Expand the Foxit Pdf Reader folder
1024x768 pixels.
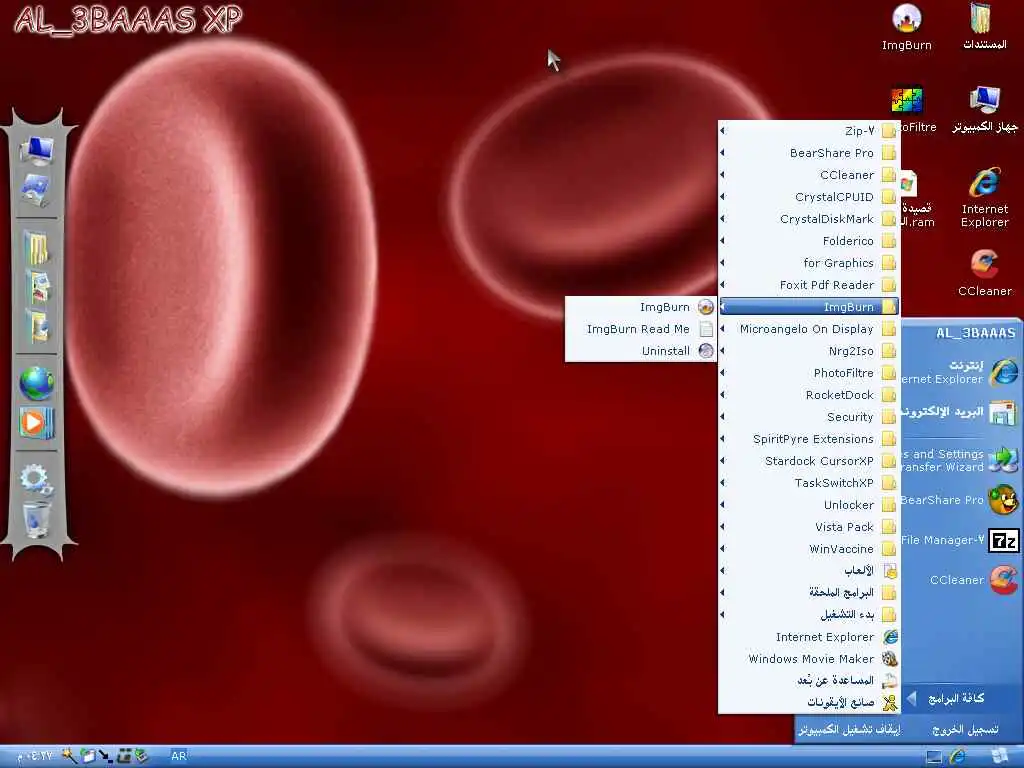coord(809,285)
